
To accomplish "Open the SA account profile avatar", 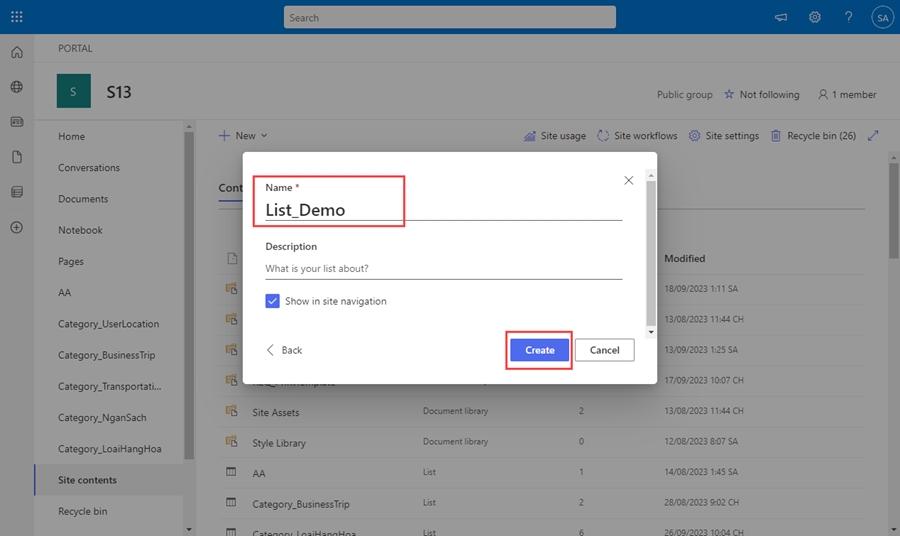I will click(x=881, y=17).
